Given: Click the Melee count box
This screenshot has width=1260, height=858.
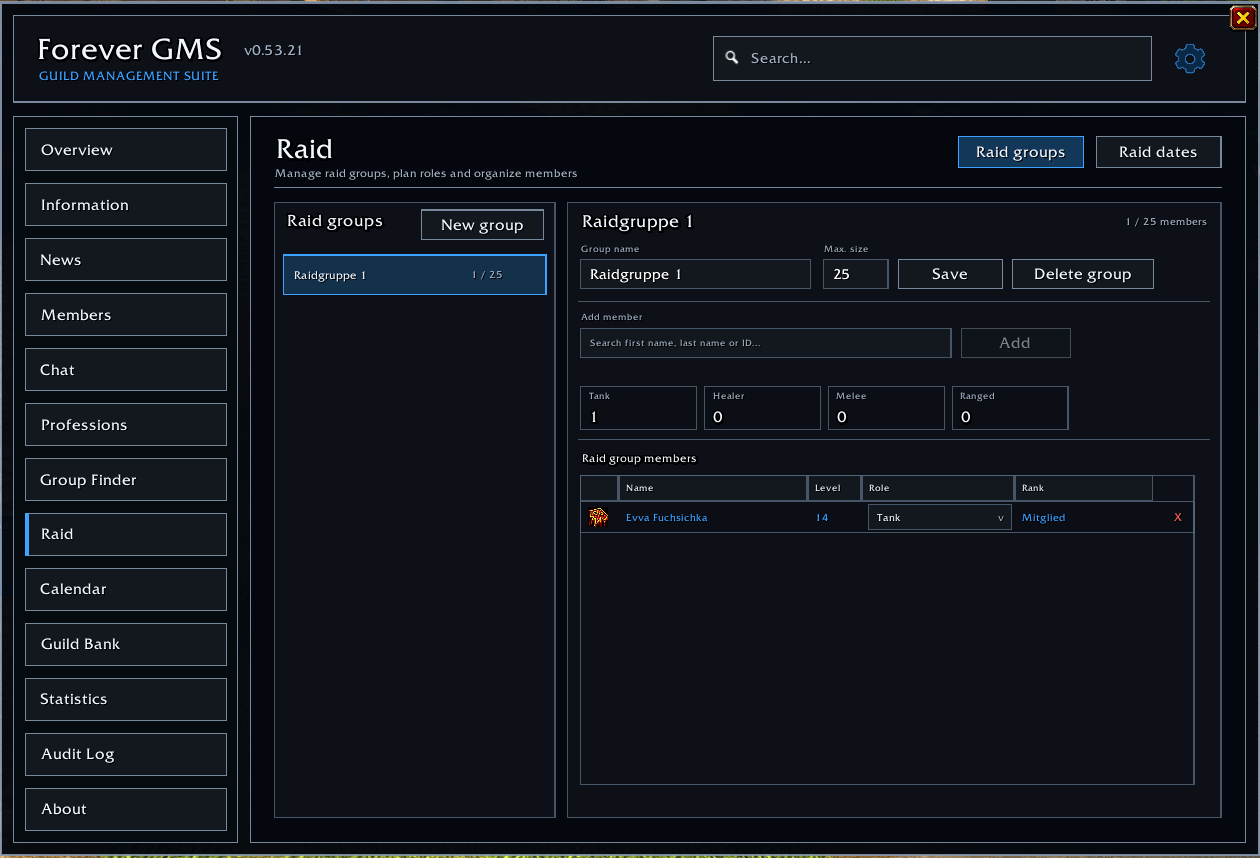Looking at the screenshot, I should 886,408.
